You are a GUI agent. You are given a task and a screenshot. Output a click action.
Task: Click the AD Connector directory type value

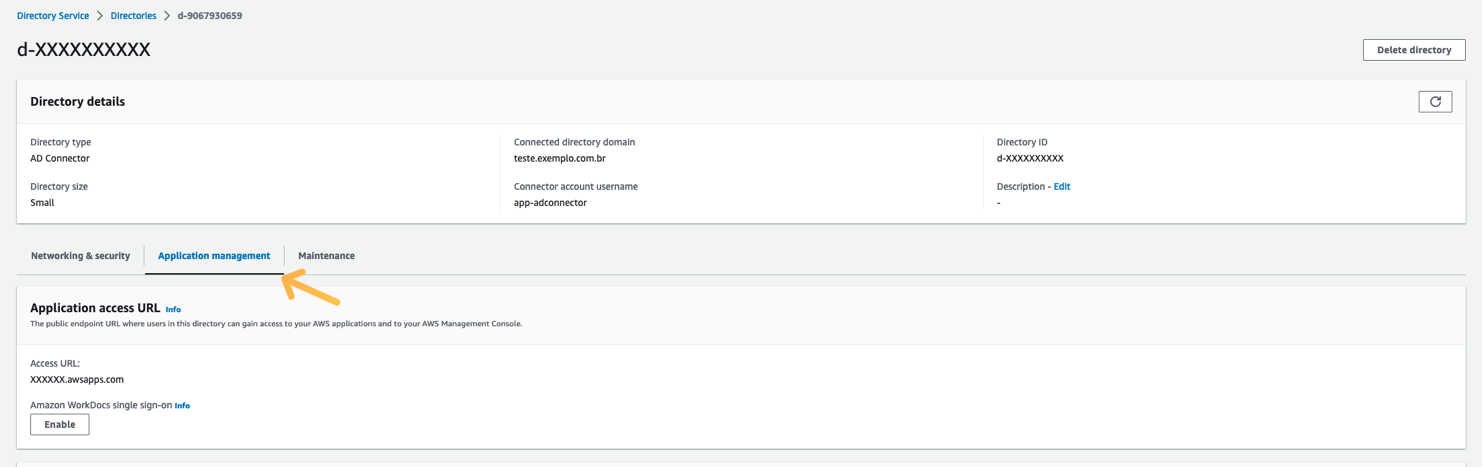tap(60, 159)
